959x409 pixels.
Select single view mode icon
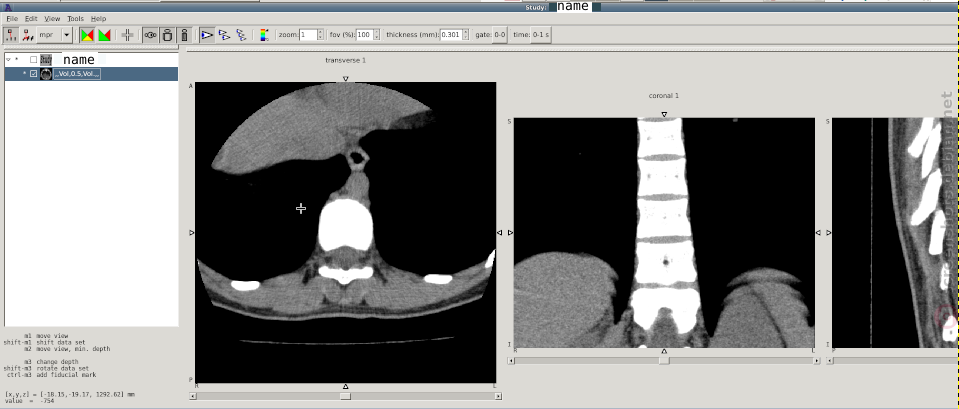pyautogui.click(x=207, y=35)
